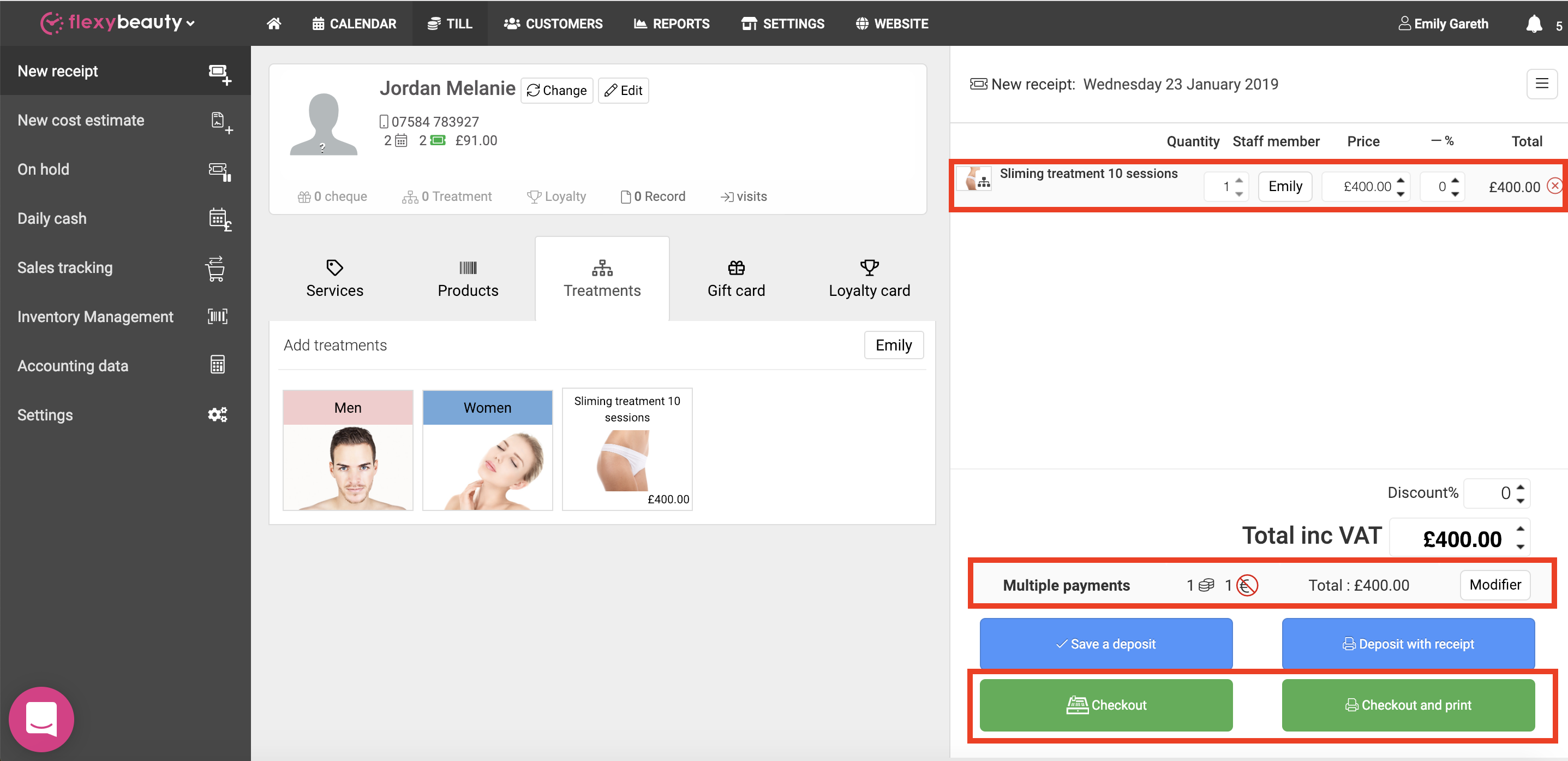This screenshot has height=761, width=1568.
Task: Open the WEBSITE menu
Action: point(891,23)
